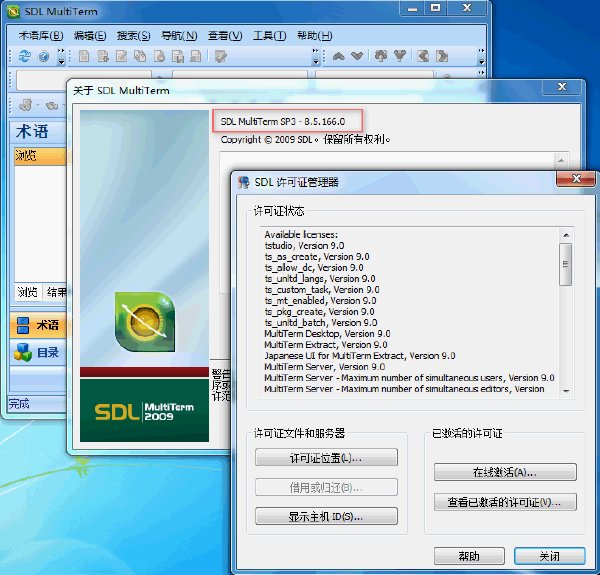Click the add-new-entry page icon with plus
Viewport: 600px width, 575px height.
103,56
